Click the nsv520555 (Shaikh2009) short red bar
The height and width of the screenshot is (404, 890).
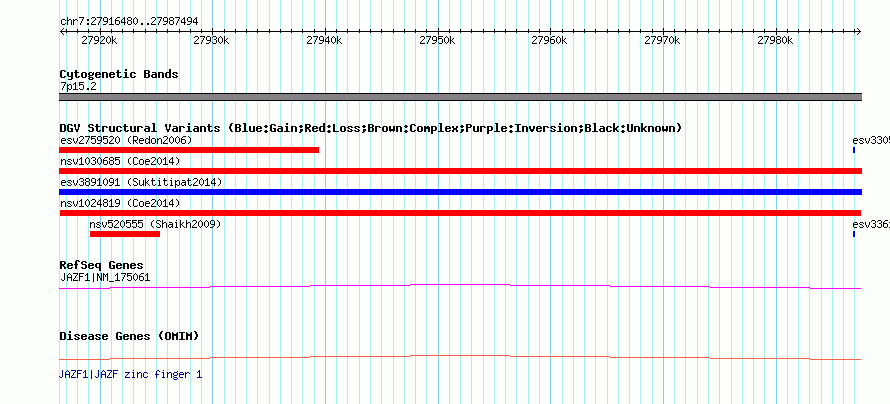click(x=125, y=234)
